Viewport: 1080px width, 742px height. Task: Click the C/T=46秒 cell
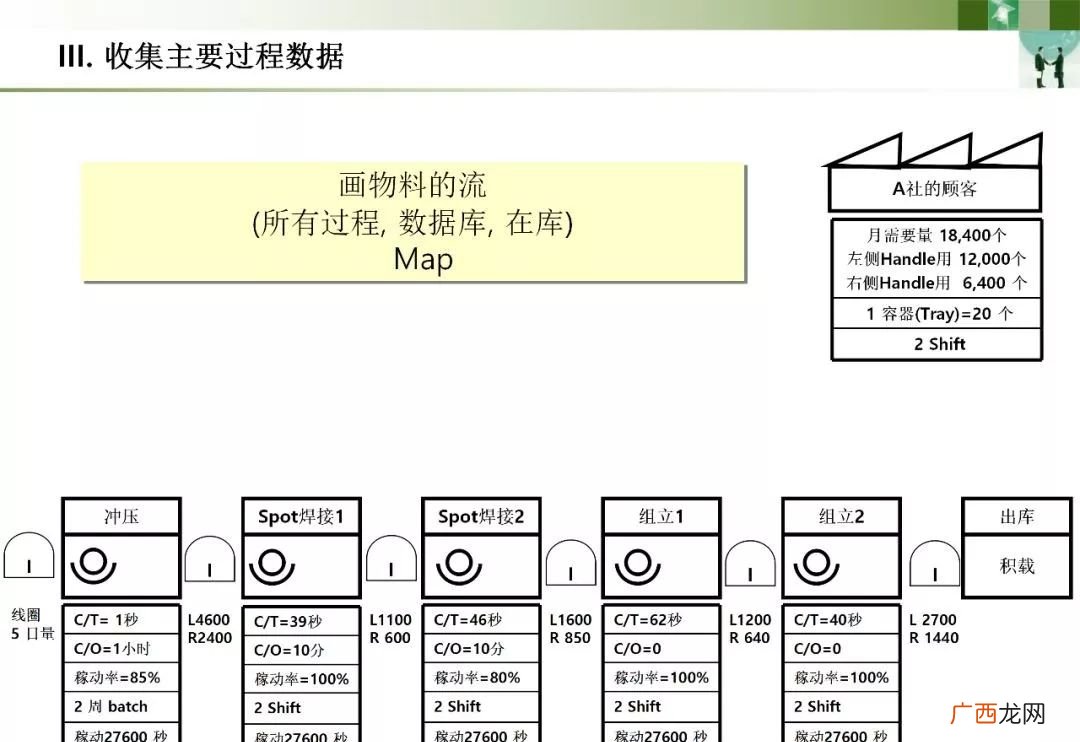481,619
